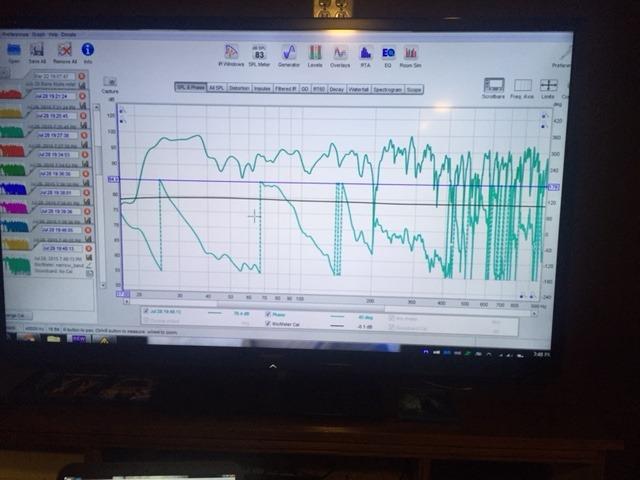Open the SPL Meter showing 83
The height and width of the screenshot is (480, 640).
[259, 53]
